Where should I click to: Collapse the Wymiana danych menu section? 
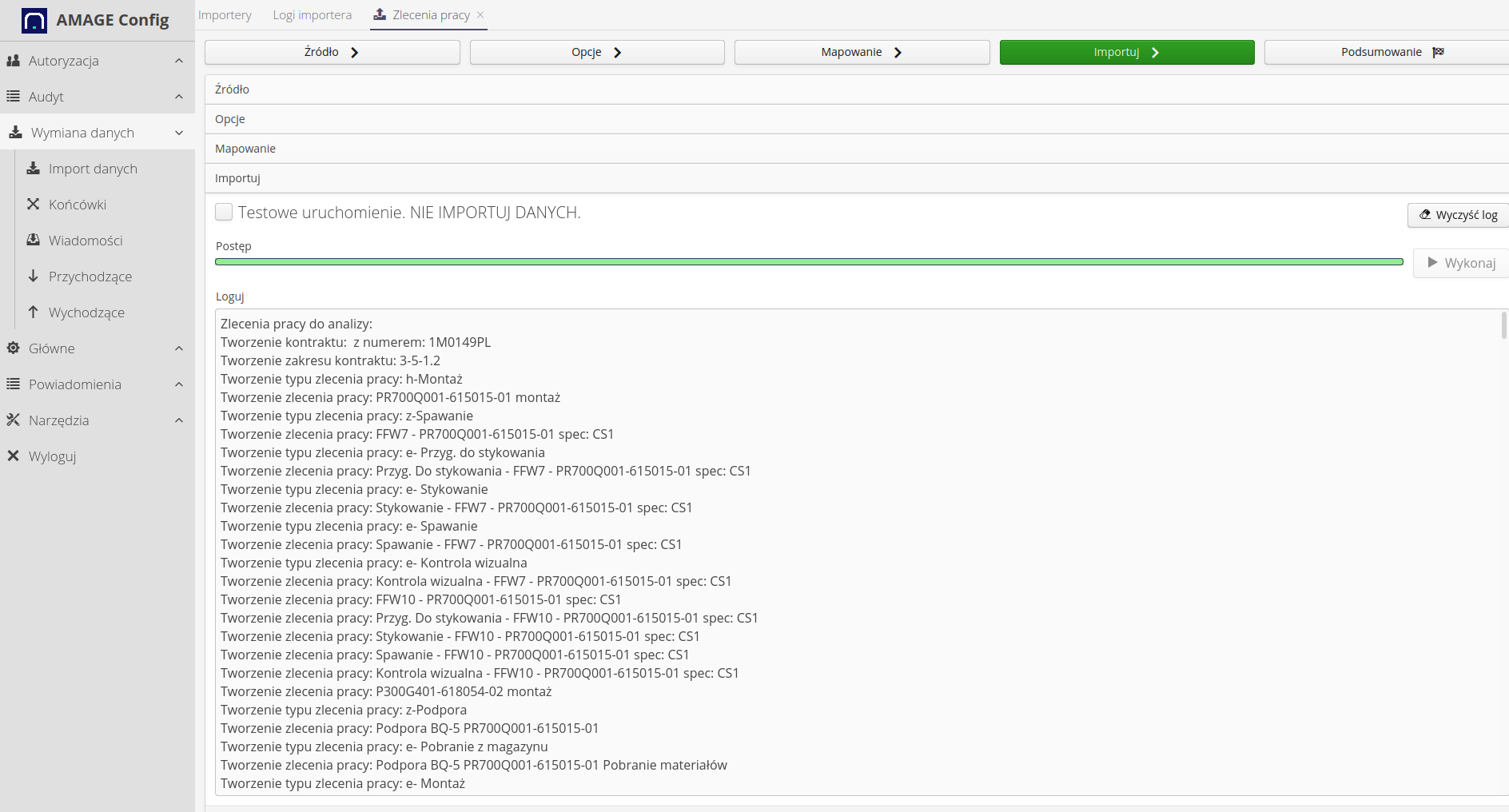point(179,133)
